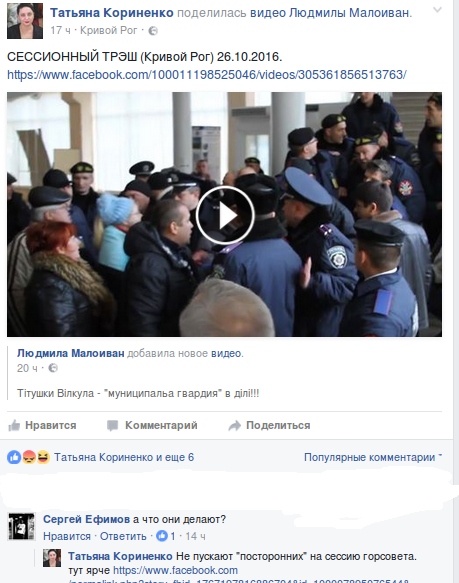The image size is (459, 583).
Task: Reply with Ответить to Сергей Ефимов
Action: click(123, 536)
